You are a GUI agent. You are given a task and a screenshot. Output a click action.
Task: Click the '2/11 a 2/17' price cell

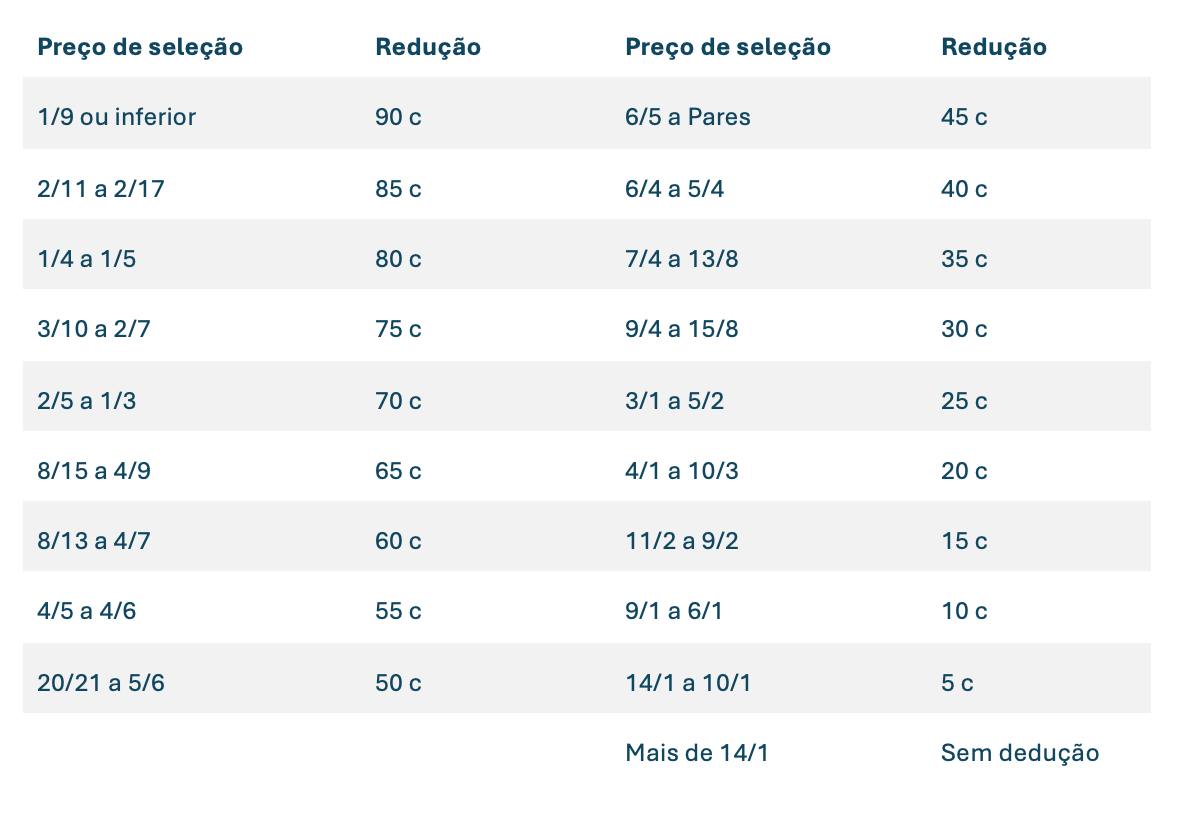coord(101,188)
